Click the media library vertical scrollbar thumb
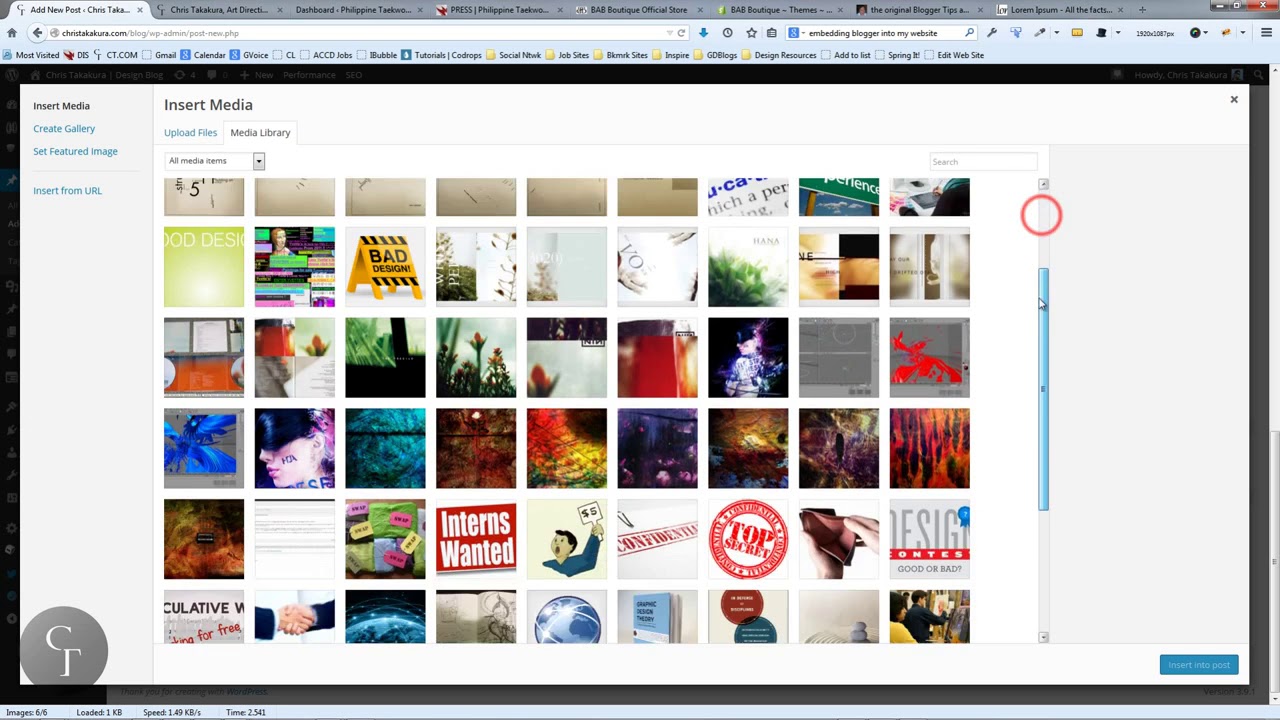 coord(1043,390)
